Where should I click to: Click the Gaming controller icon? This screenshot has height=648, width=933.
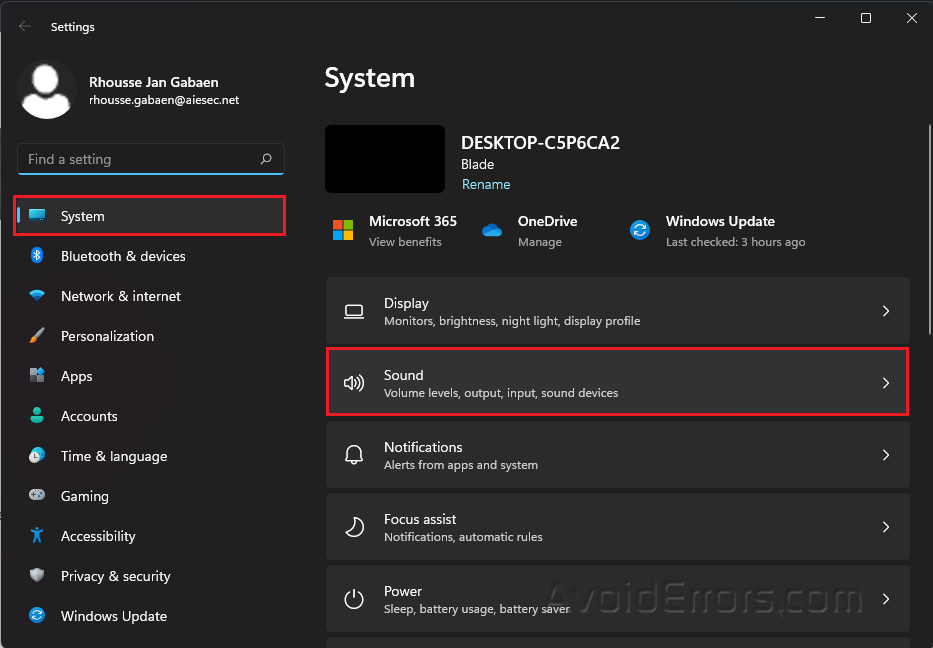tap(37, 496)
